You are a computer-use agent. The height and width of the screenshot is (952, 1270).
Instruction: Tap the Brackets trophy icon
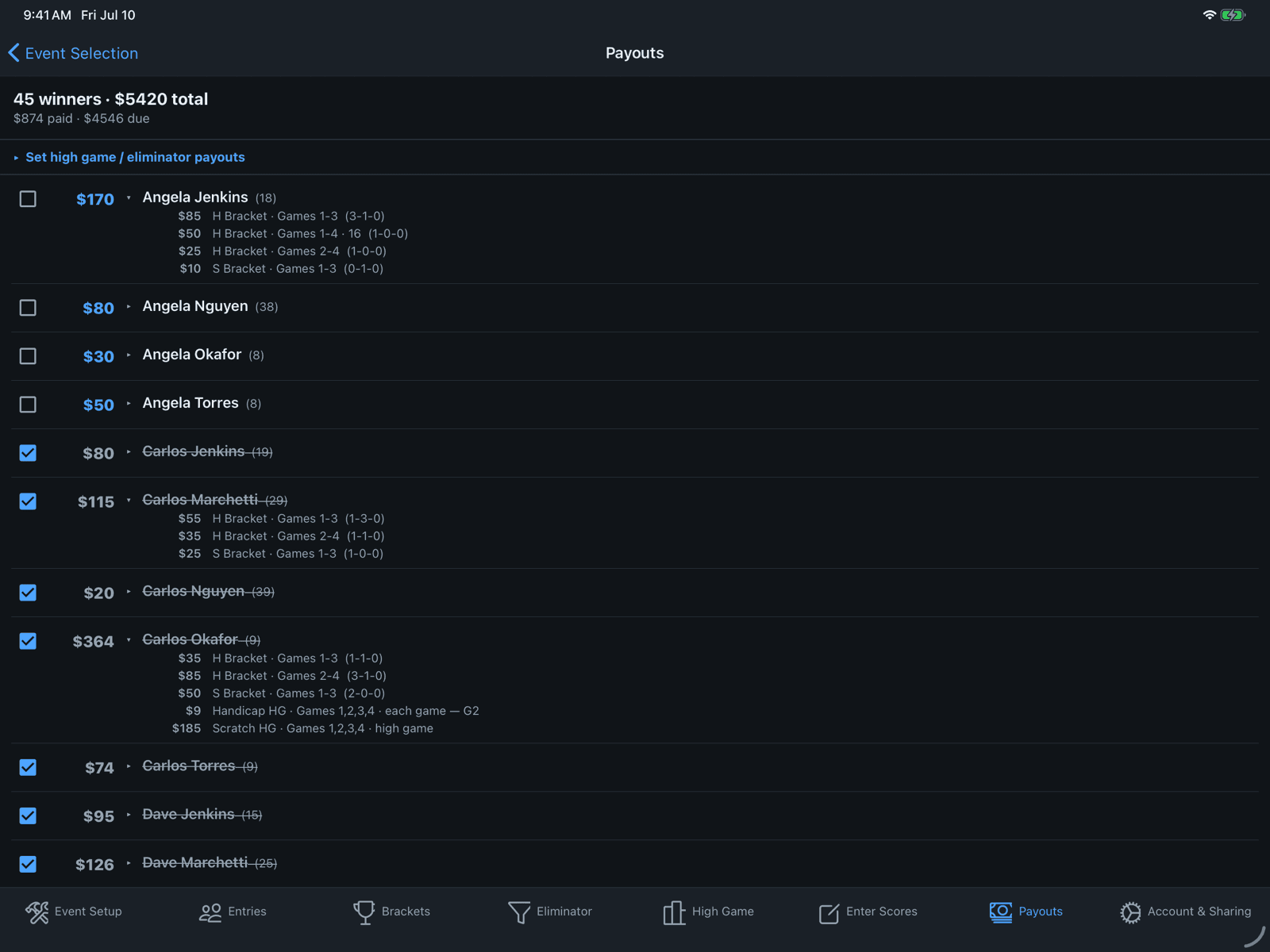point(364,912)
